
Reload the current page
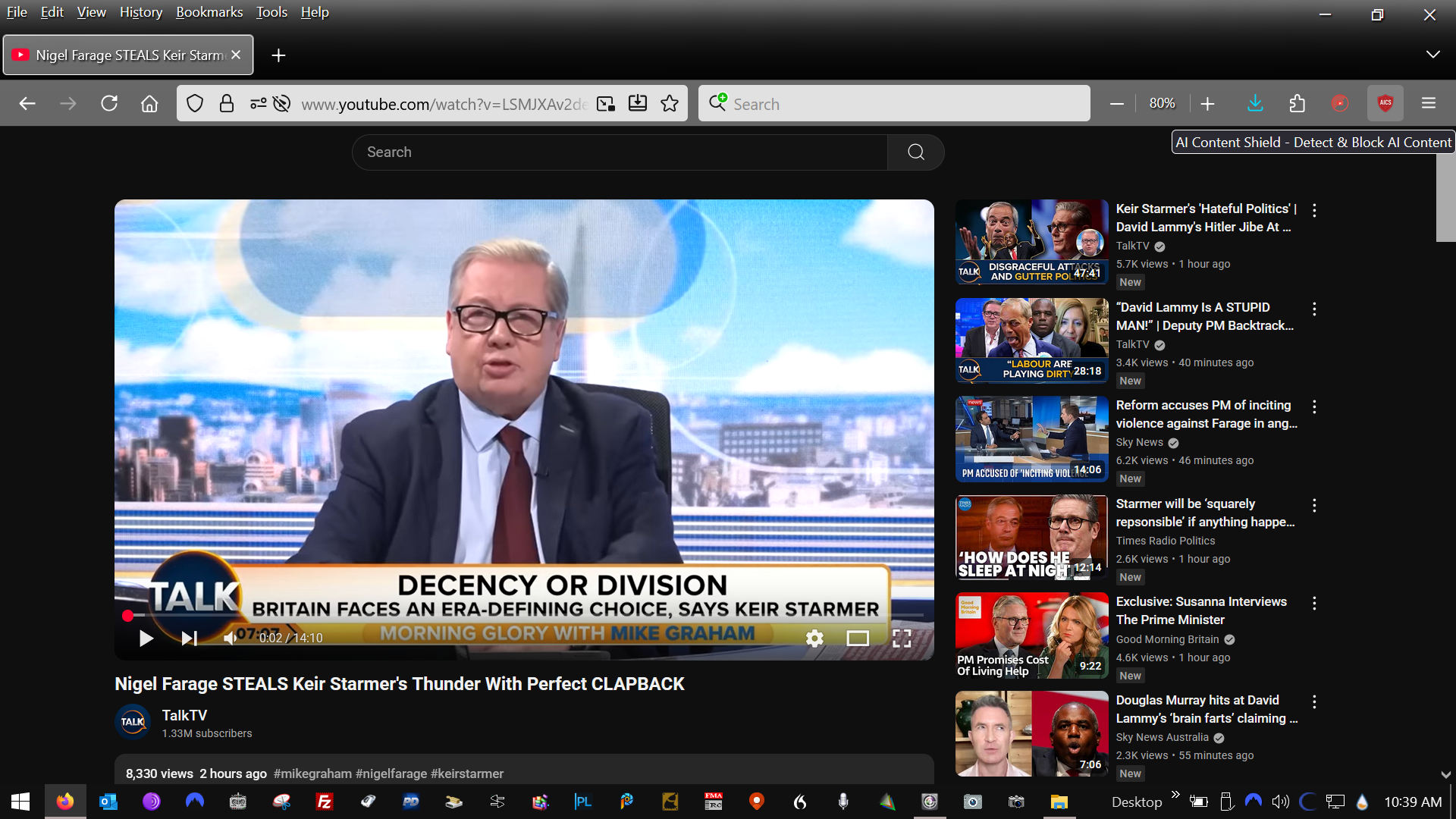coord(109,104)
